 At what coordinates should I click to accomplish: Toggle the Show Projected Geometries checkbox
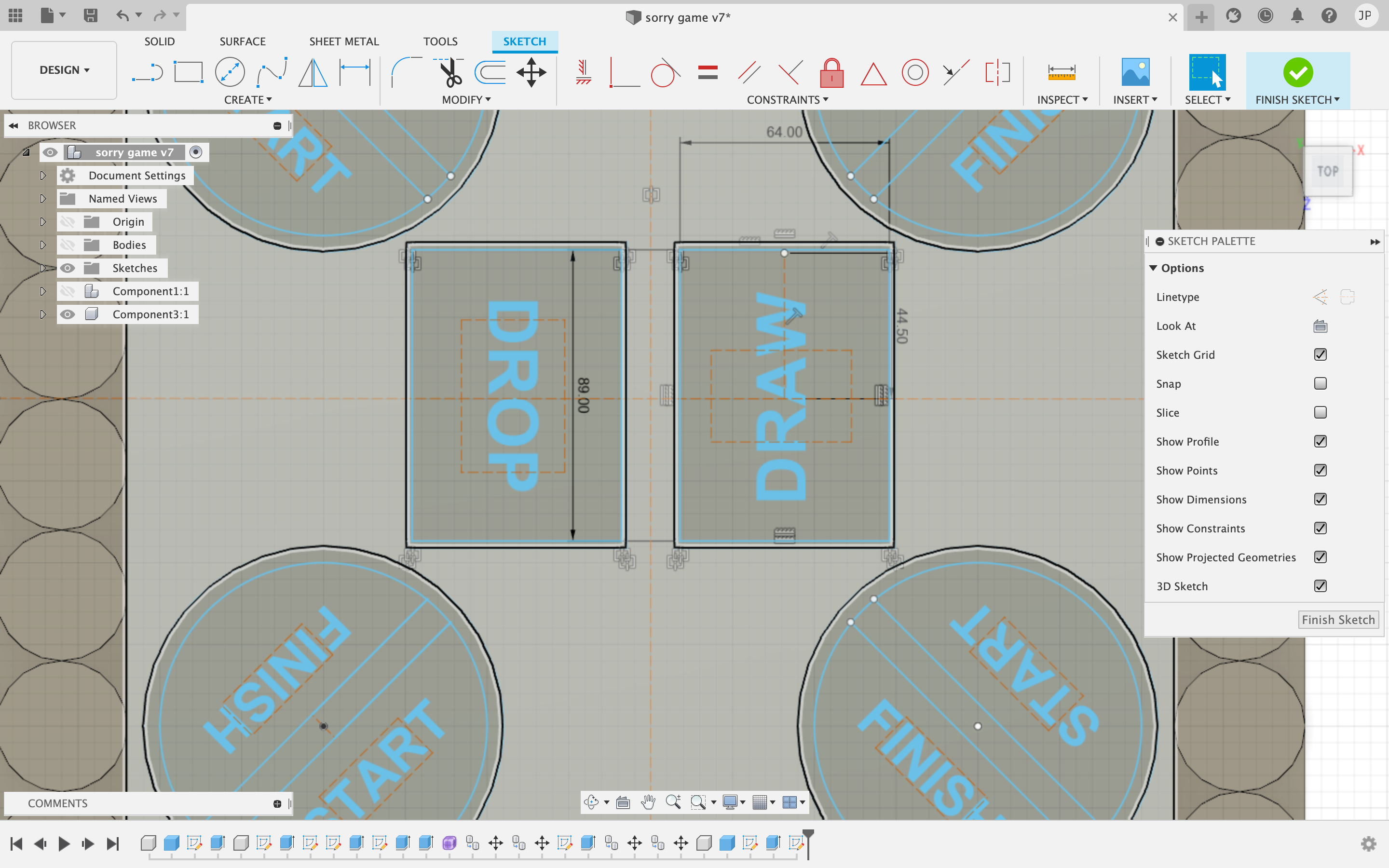pos(1320,557)
